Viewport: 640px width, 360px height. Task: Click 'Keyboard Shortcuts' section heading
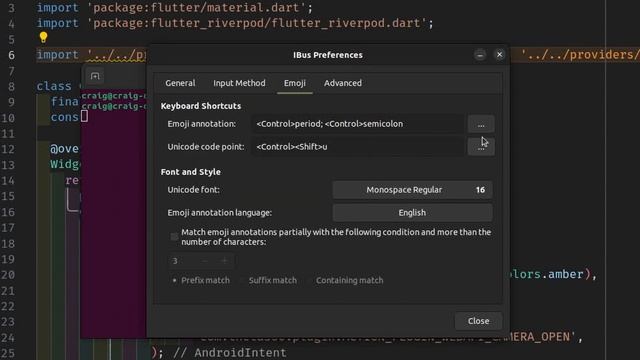[x=201, y=106]
